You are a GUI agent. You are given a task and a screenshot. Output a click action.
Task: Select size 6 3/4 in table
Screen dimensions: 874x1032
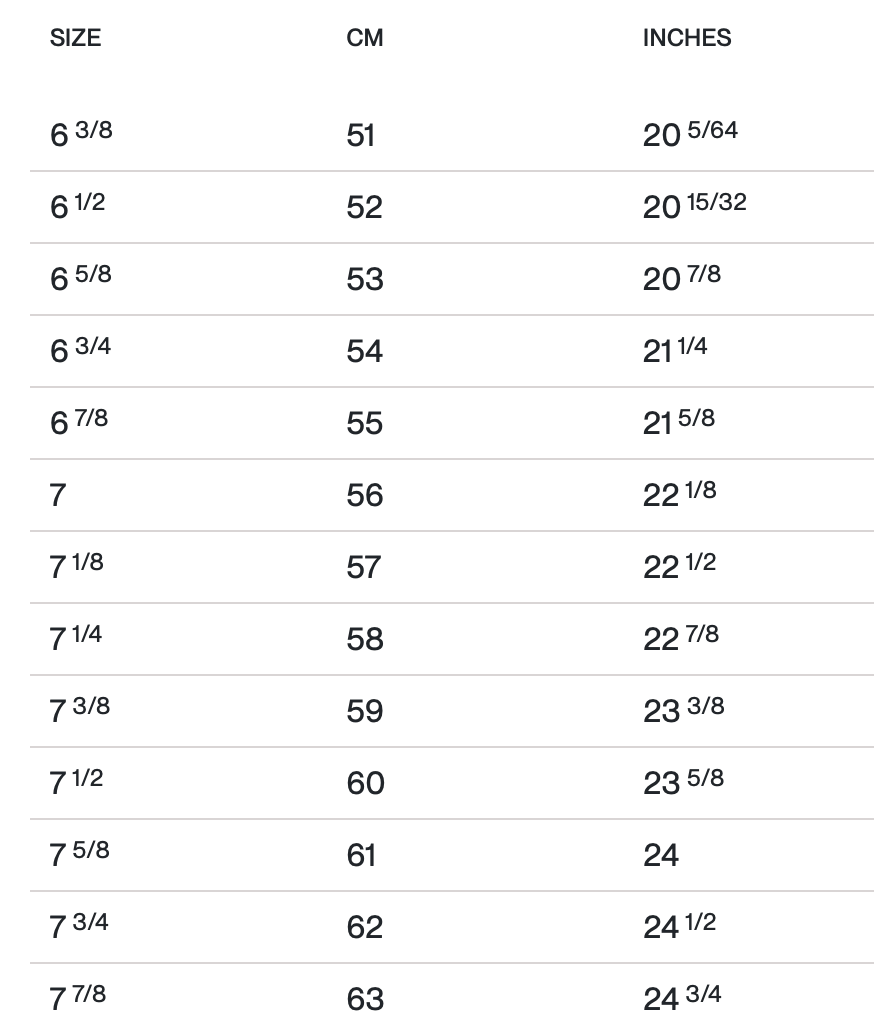[79, 350]
